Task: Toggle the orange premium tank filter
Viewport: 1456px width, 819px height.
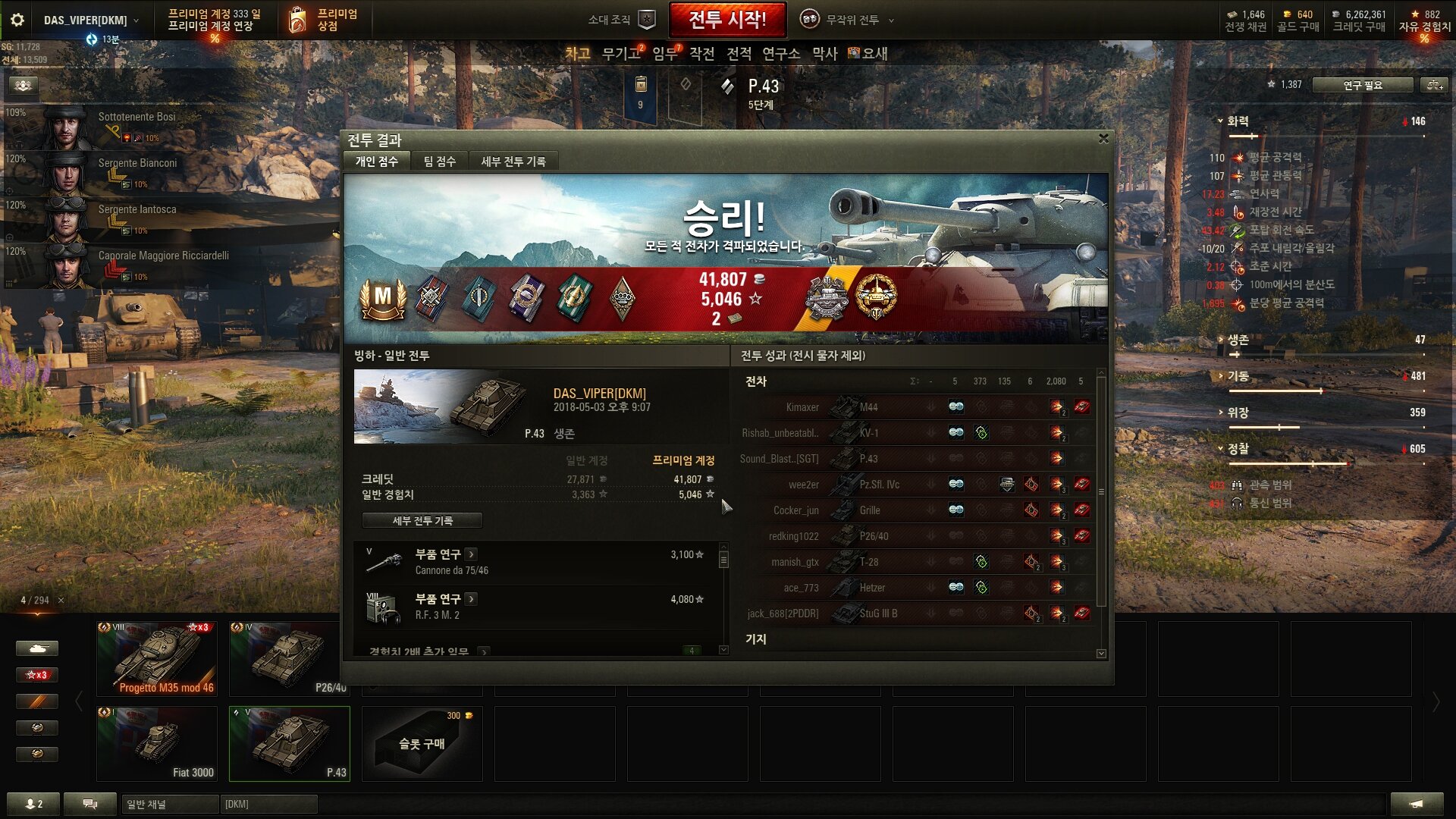Action: pos(36,701)
